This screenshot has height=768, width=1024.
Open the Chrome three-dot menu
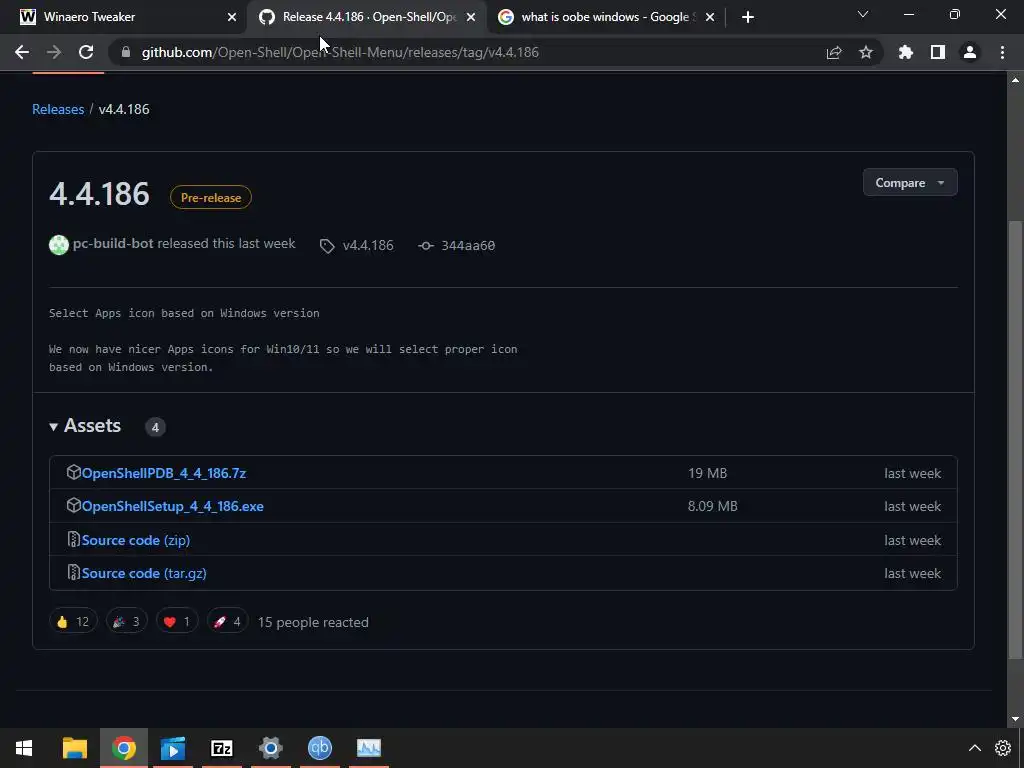click(1002, 52)
